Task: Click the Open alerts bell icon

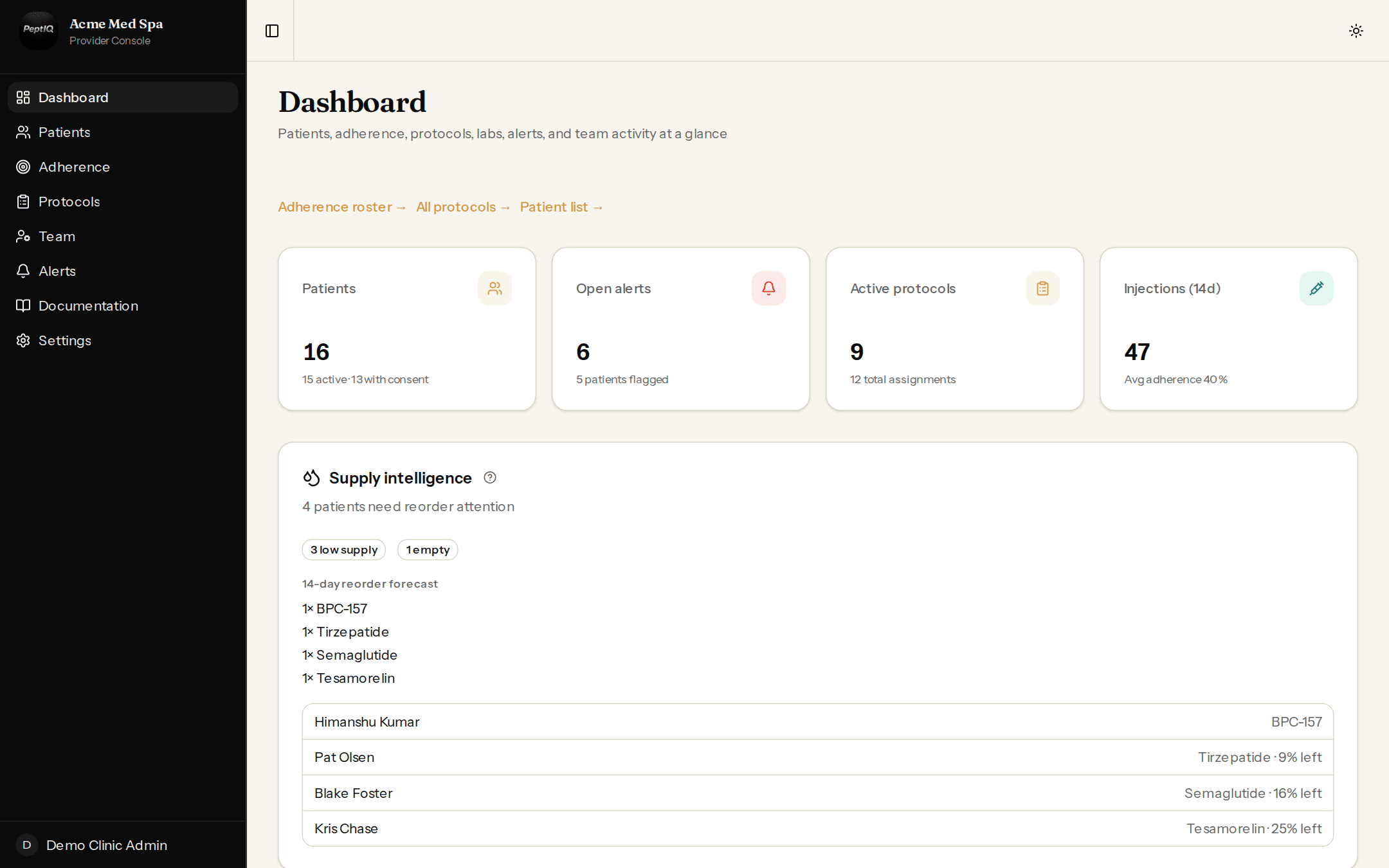Action: point(768,288)
